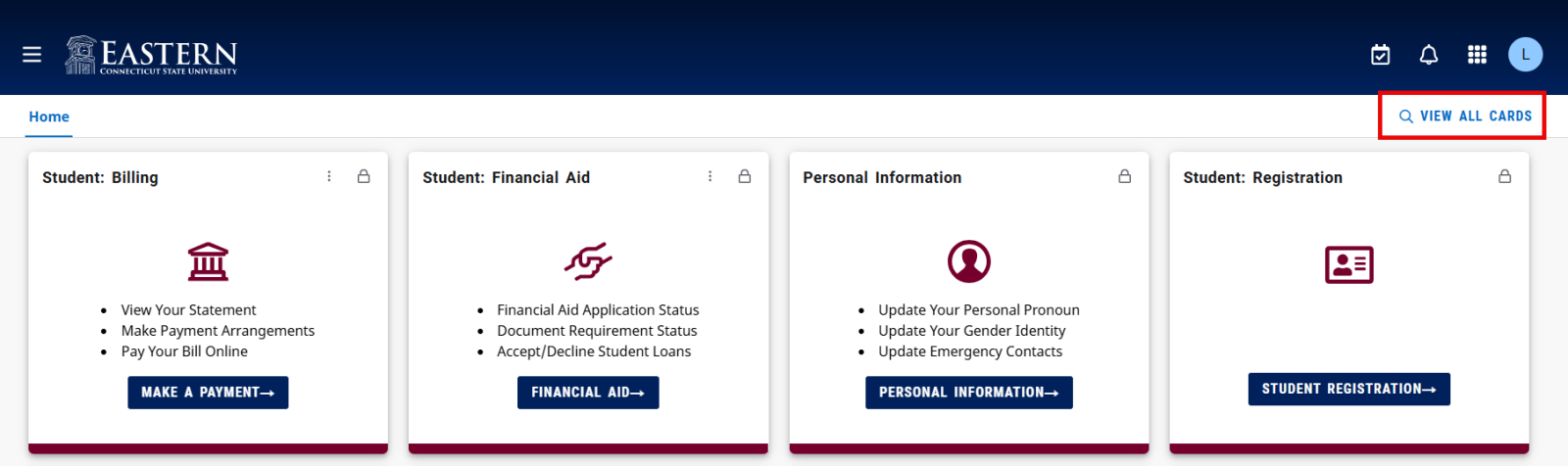Expand the Student: Billing card options menu
This screenshot has height=466, width=1568.
click(329, 177)
